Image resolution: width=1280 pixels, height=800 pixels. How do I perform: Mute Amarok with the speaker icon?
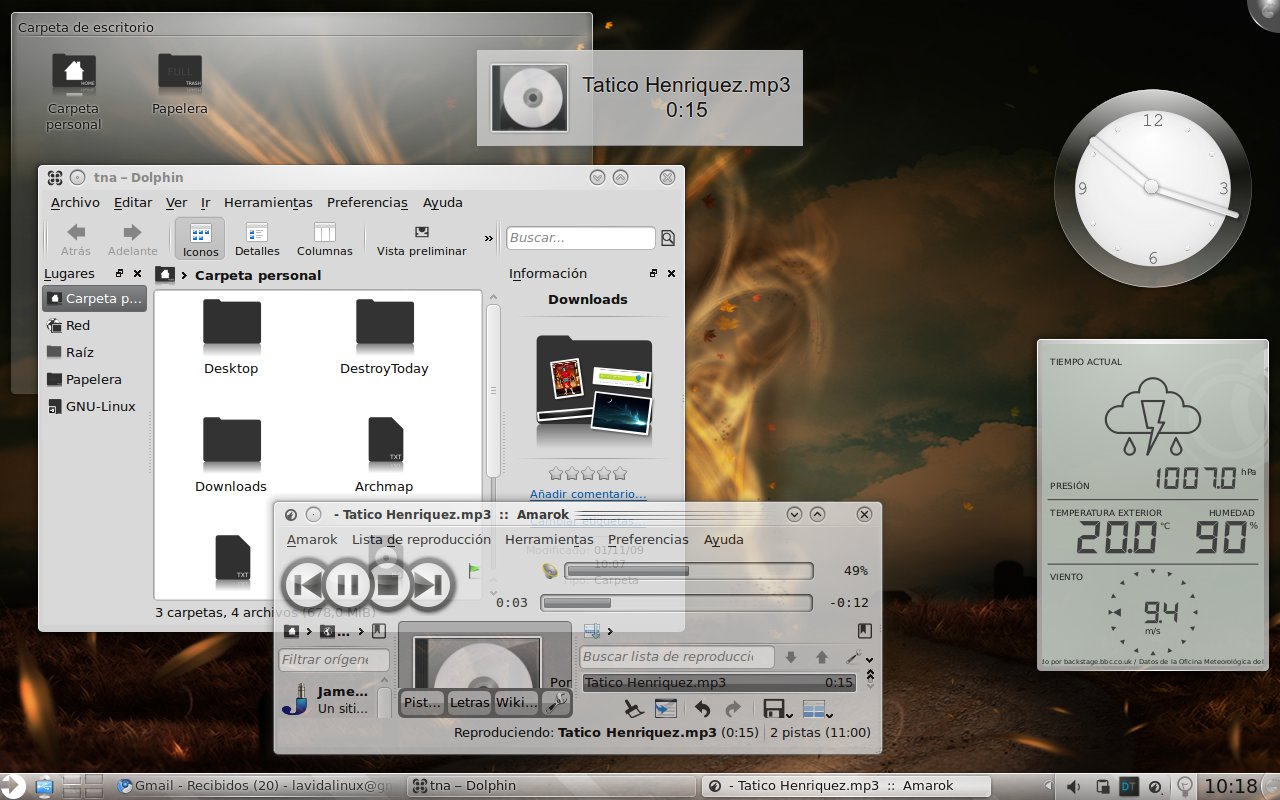click(550, 571)
